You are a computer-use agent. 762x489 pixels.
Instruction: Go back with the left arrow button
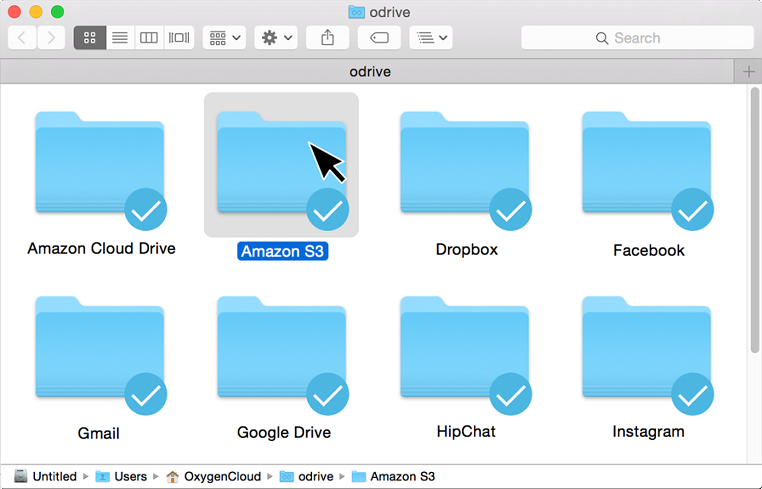click(22, 37)
